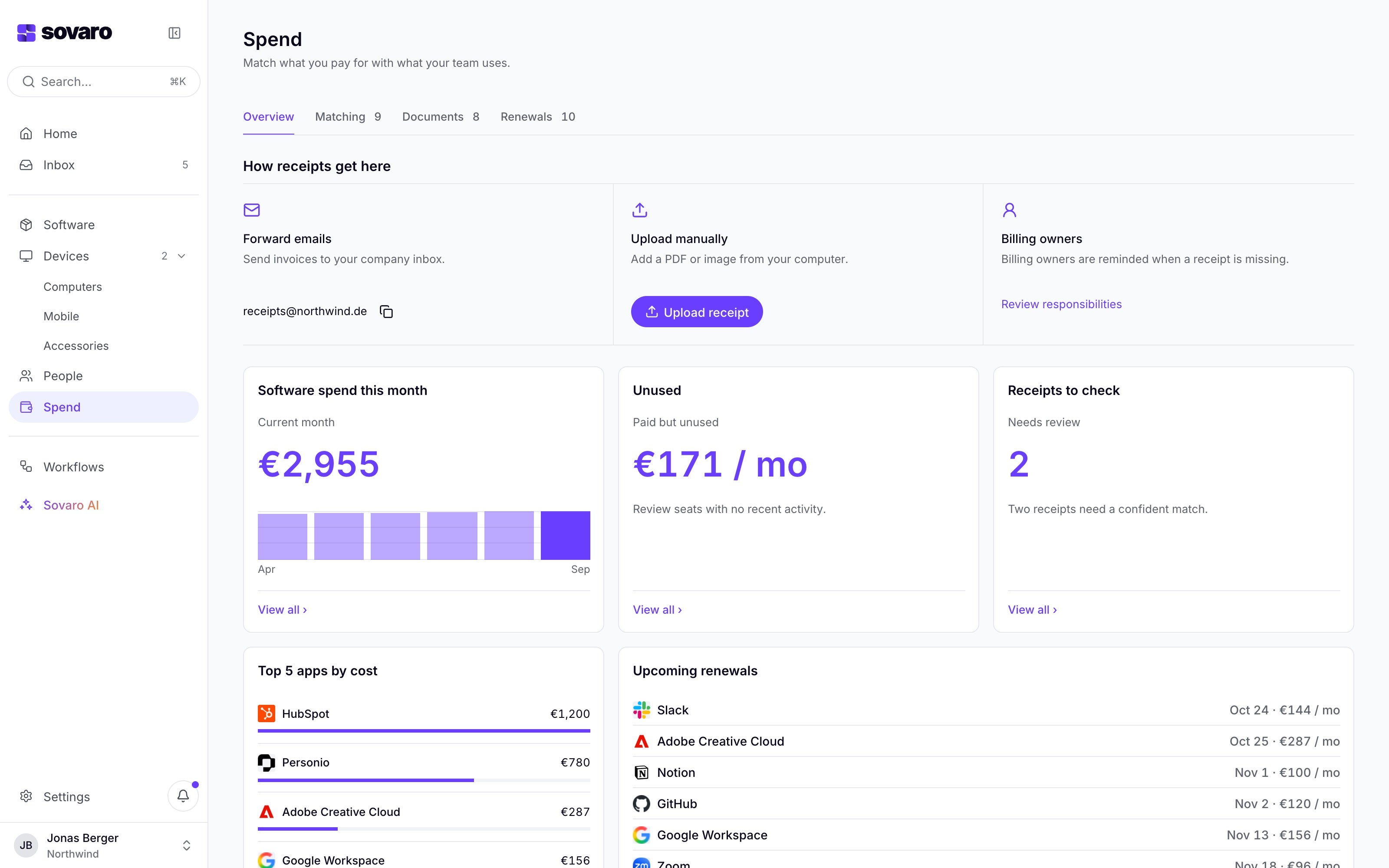Open Software in the sidebar

104,224
